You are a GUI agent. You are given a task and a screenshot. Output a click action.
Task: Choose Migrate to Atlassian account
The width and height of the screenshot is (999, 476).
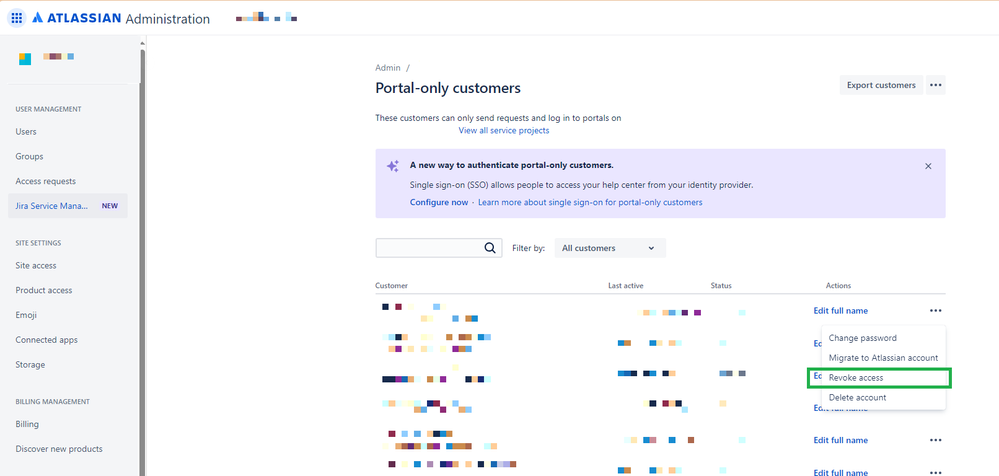coord(883,358)
